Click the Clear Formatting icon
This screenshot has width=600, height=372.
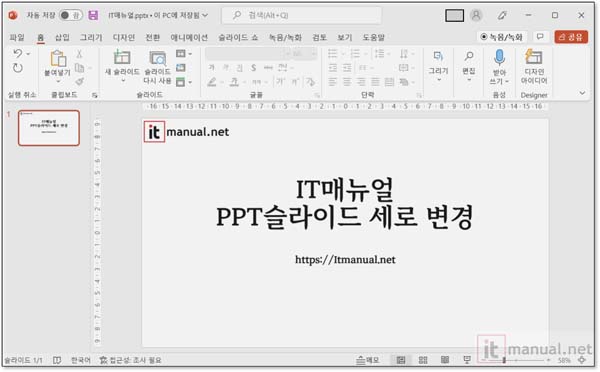[x=310, y=82]
